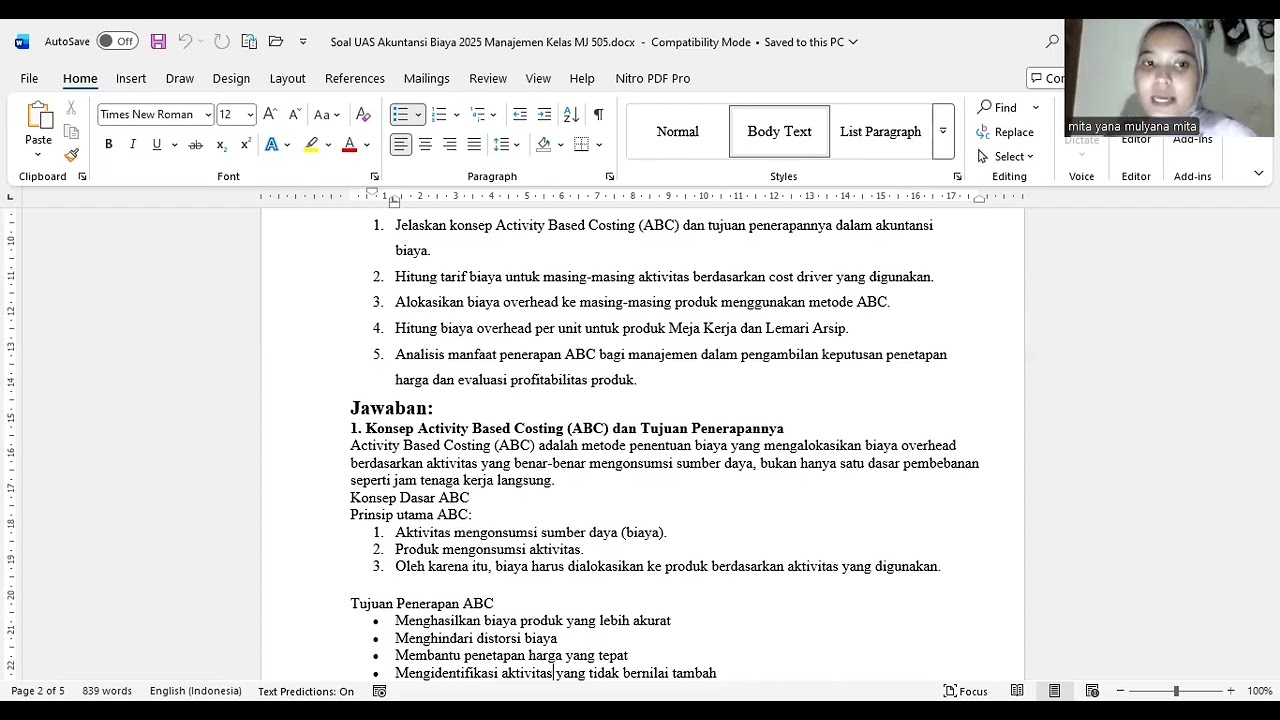Align text to the right
1280x720 pixels.
(450, 145)
